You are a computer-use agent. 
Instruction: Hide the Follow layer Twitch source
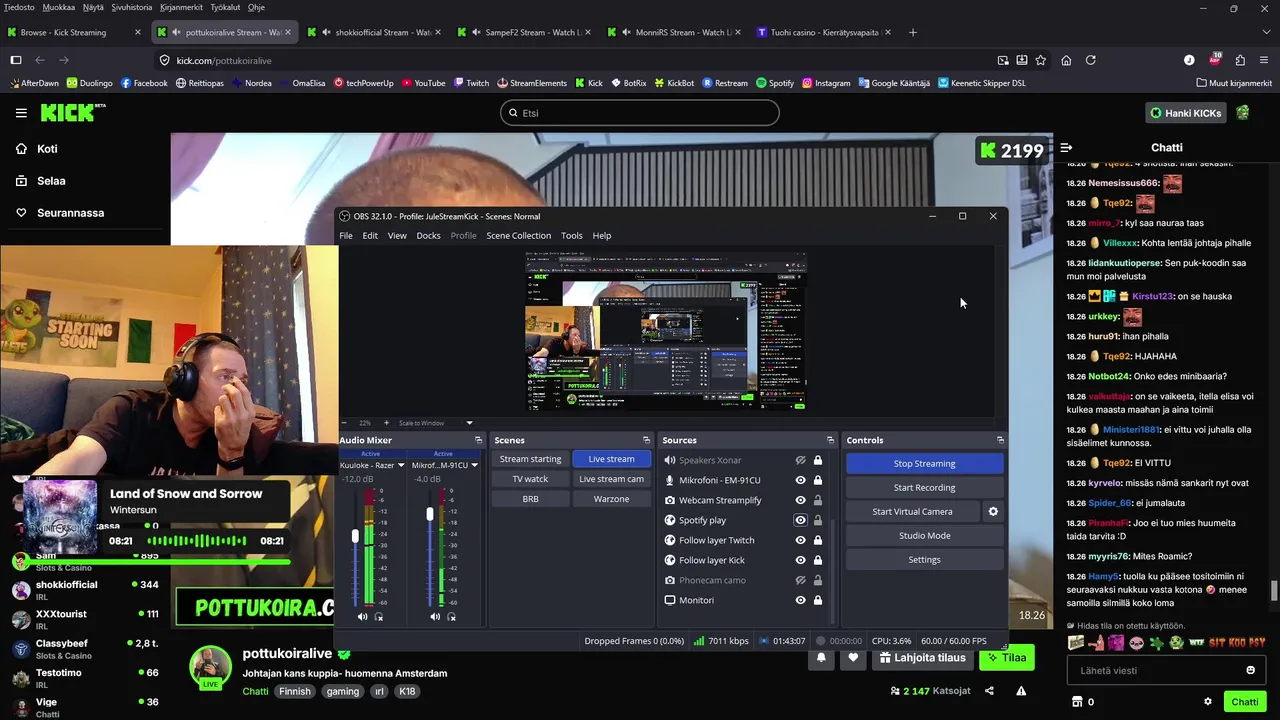(x=800, y=540)
